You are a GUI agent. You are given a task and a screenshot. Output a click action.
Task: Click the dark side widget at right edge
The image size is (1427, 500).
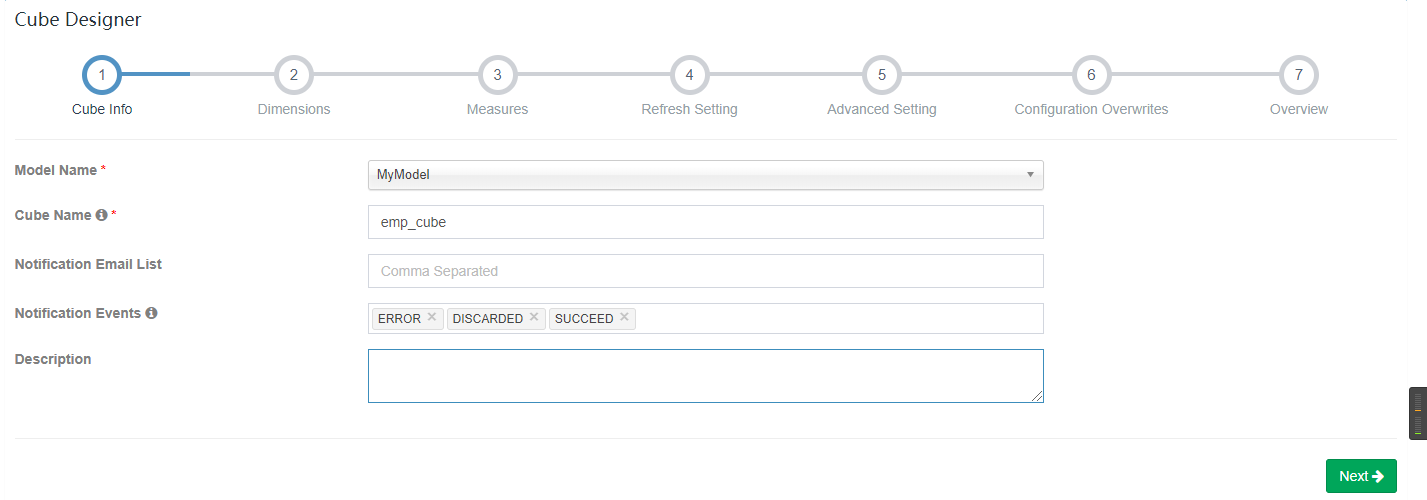click(x=1417, y=413)
